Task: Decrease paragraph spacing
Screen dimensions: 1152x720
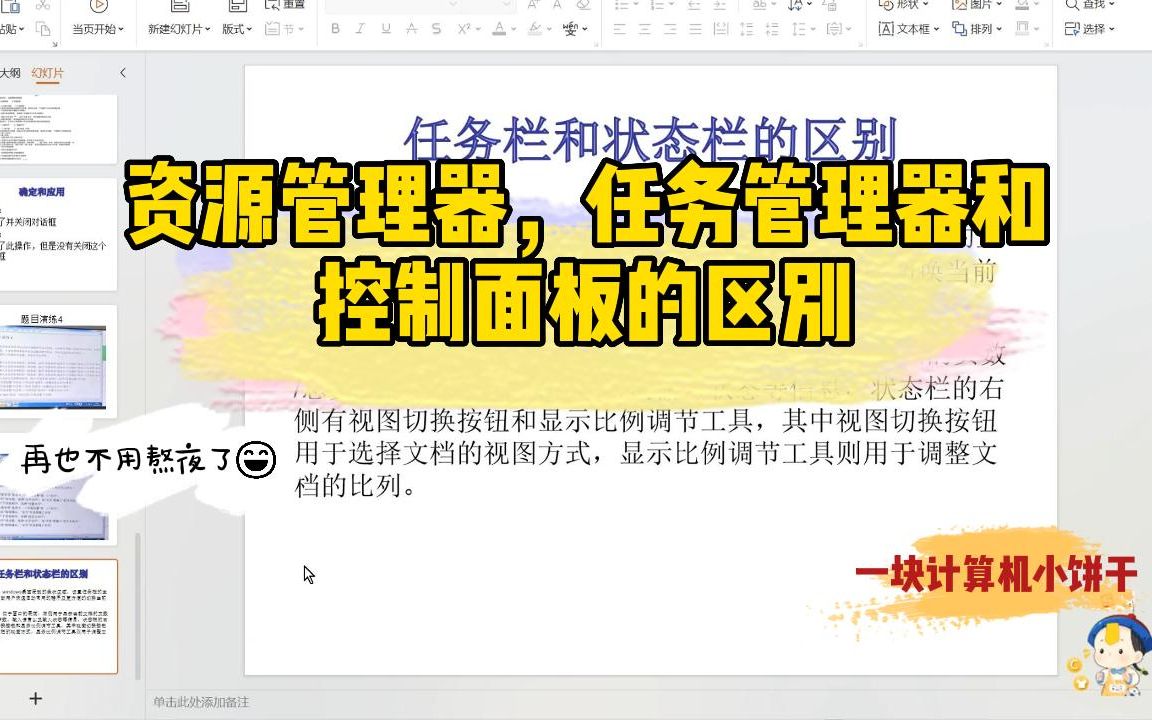Action: 772,29
